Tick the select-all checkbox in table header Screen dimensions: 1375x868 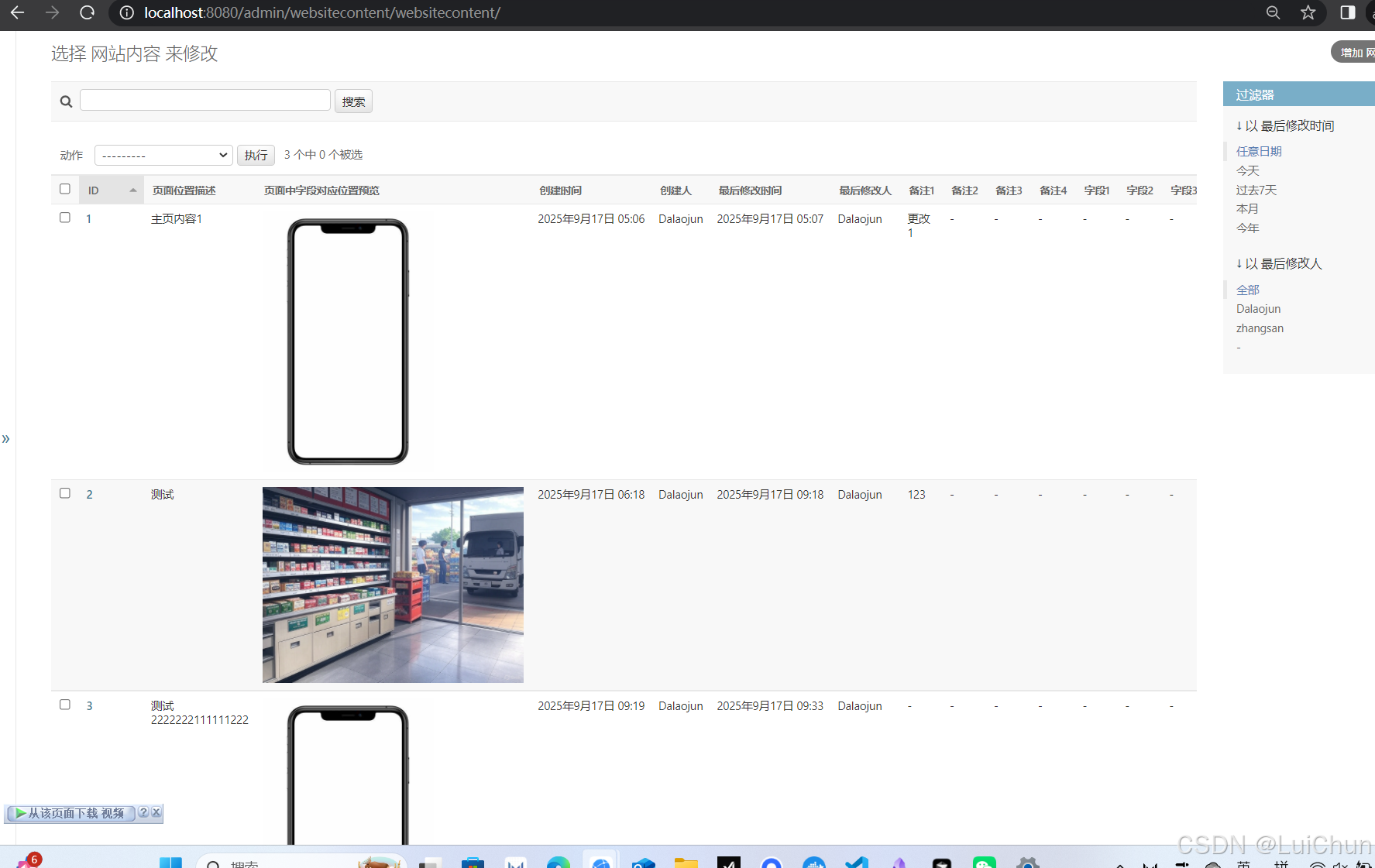tap(65, 189)
